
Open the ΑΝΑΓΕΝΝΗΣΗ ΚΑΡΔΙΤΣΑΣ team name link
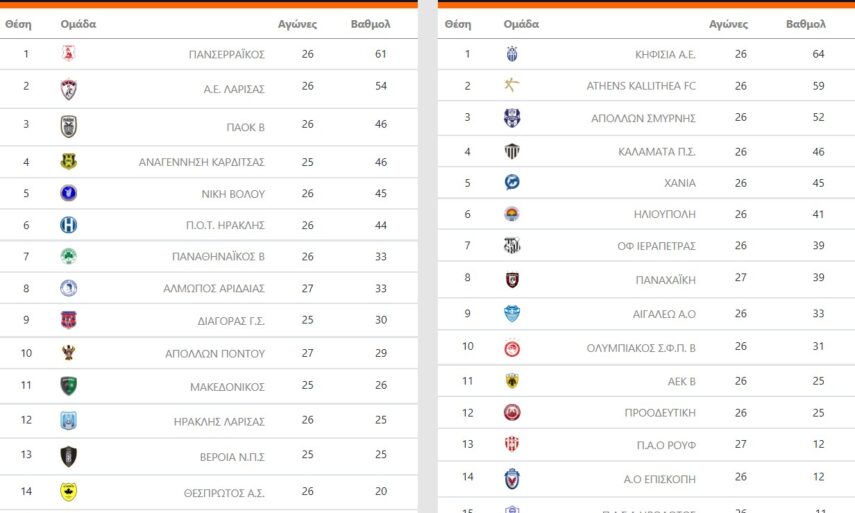click(x=201, y=162)
